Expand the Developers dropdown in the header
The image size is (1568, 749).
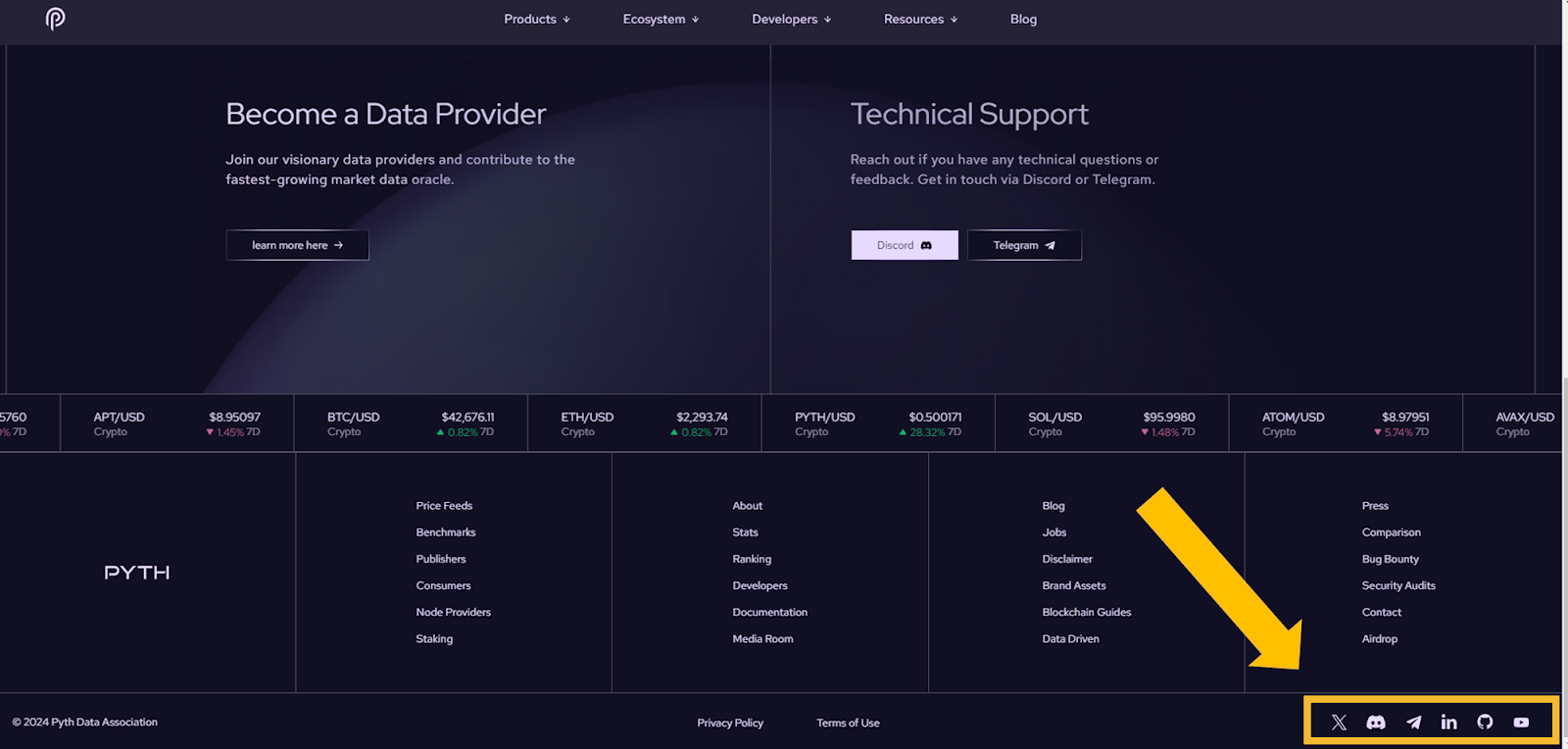[792, 19]
